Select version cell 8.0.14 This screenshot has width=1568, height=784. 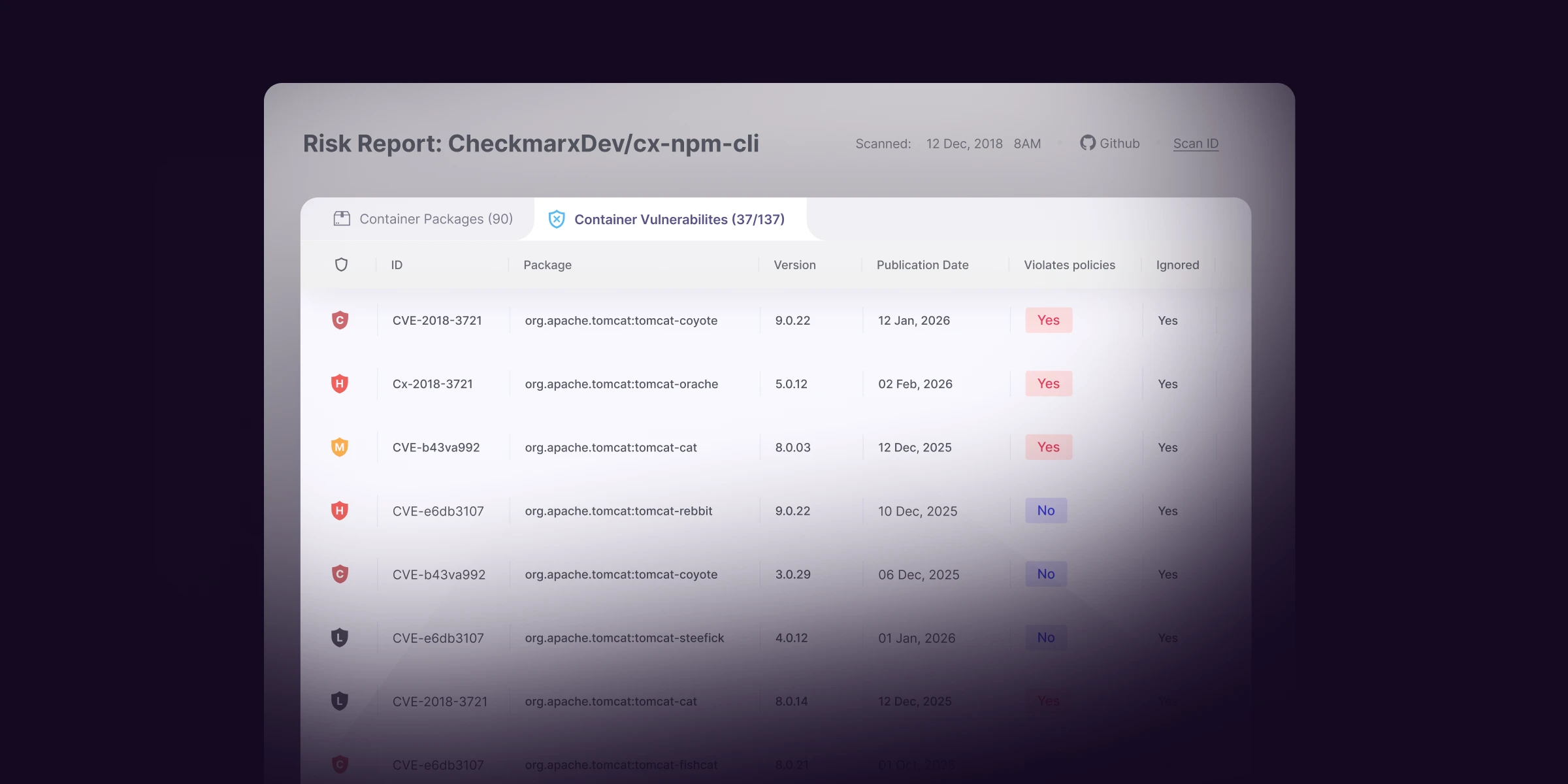point(791,701)
